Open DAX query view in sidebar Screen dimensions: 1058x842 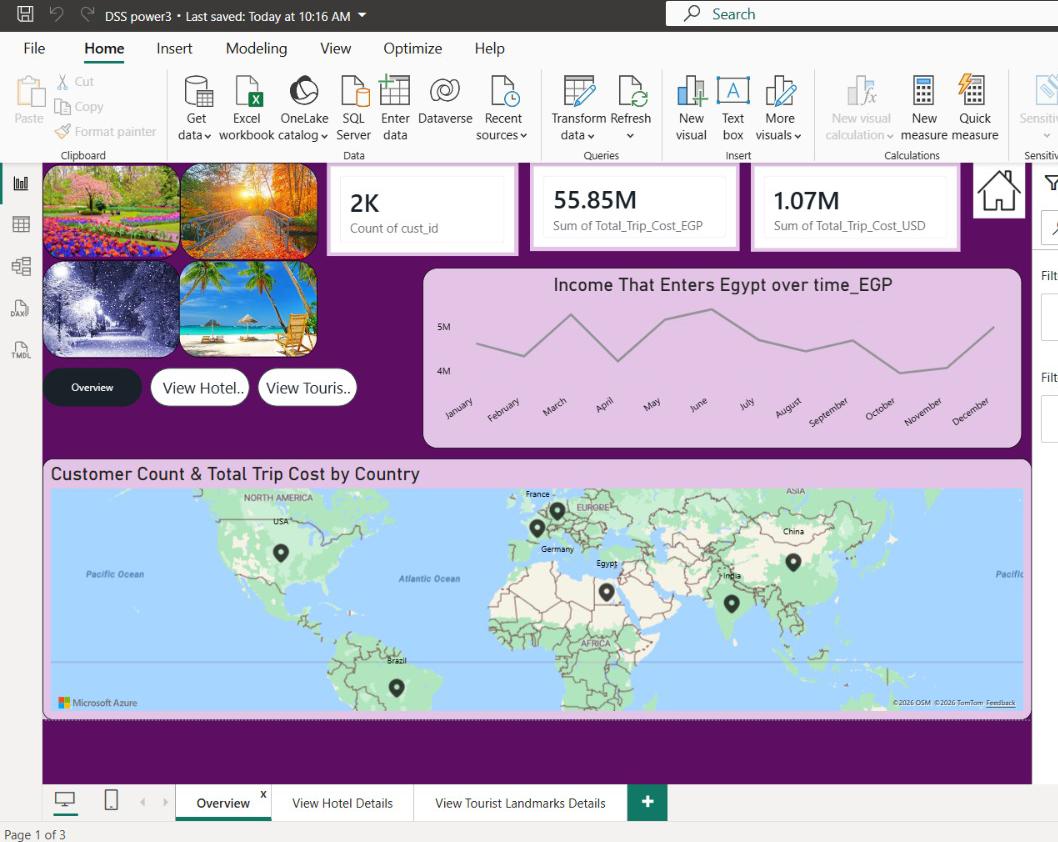pos(21,308)
